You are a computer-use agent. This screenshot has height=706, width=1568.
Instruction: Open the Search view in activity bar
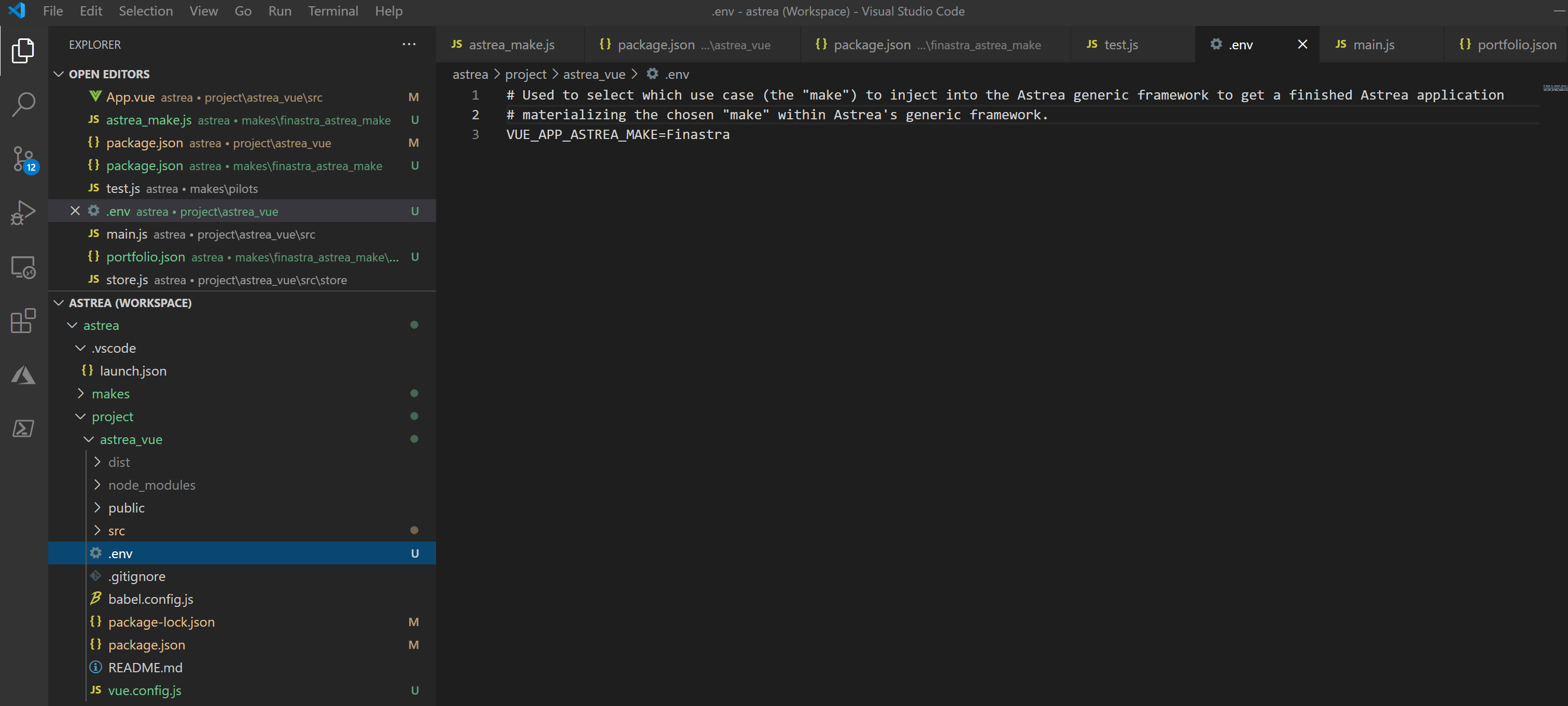[23, 104]
